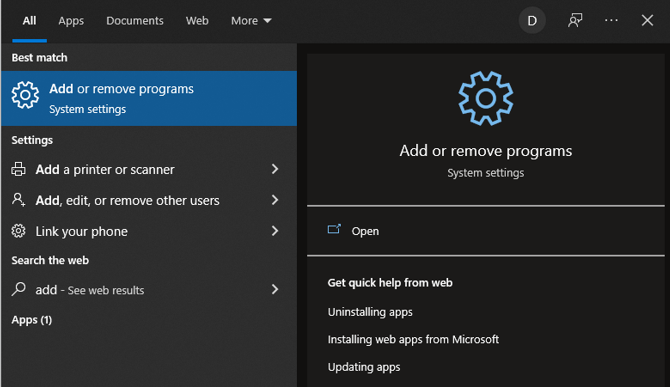Switch to the All tab
This screenshot has width=670, height=387.
[x=29, y=21]
